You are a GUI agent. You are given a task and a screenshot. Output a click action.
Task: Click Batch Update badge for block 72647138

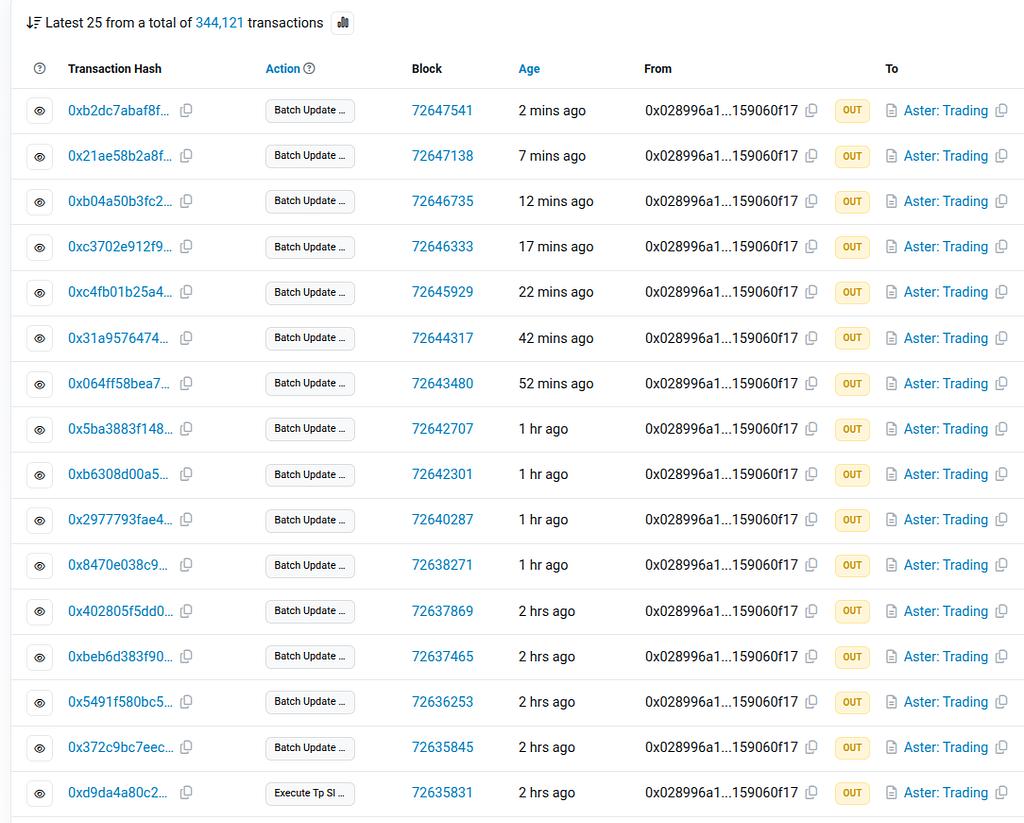click(x=309, y=156)
